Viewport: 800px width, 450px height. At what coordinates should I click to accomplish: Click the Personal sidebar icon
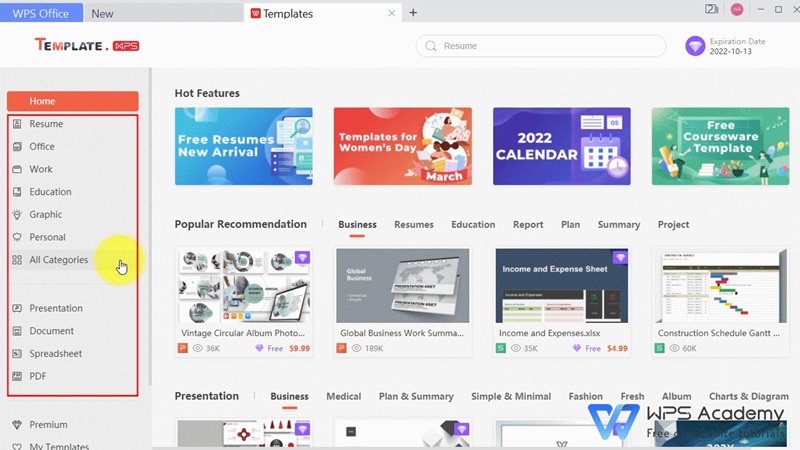pyautogui.click(x=17, y=237)
